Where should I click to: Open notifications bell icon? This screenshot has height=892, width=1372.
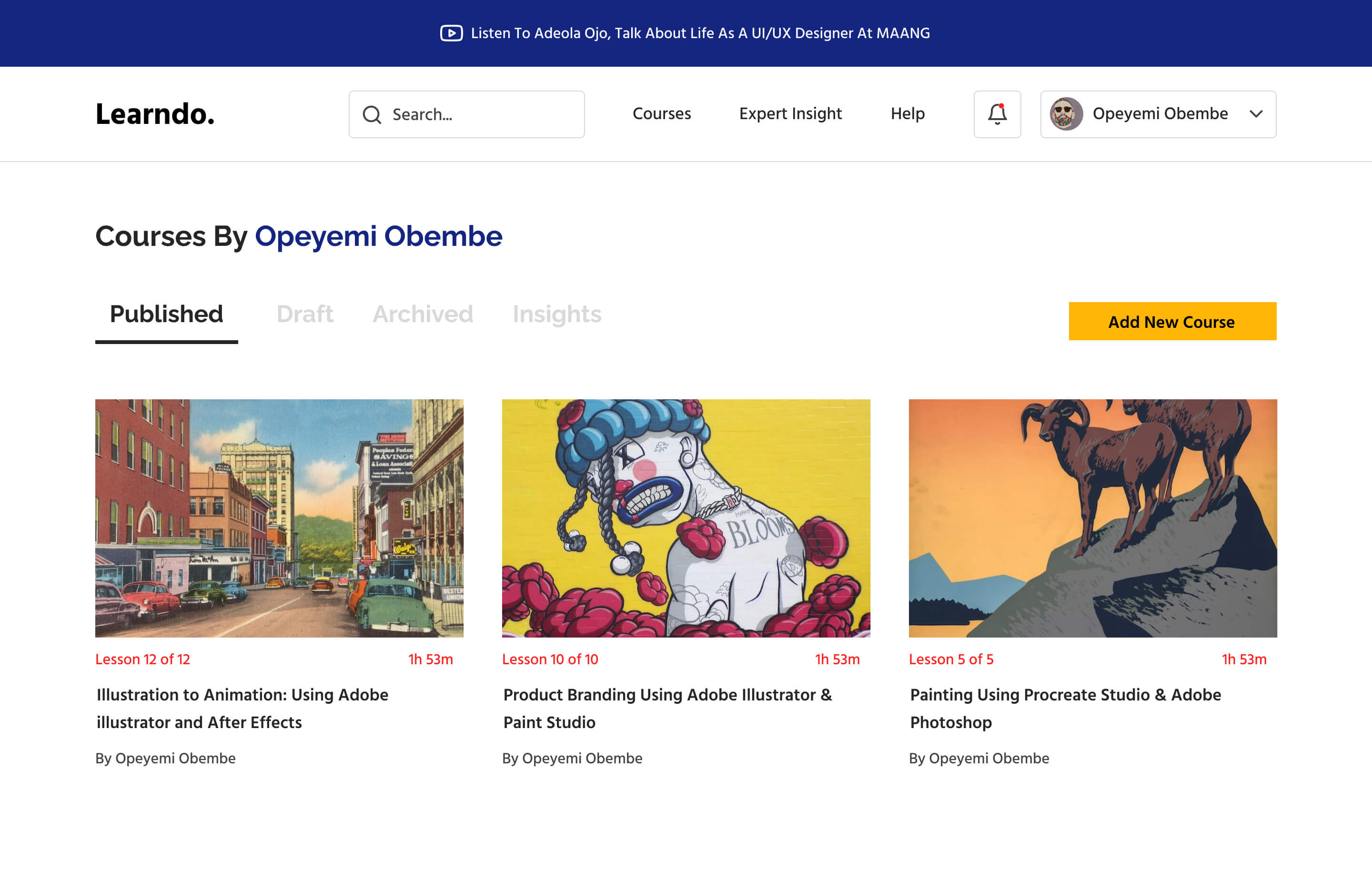click(997, 114)
